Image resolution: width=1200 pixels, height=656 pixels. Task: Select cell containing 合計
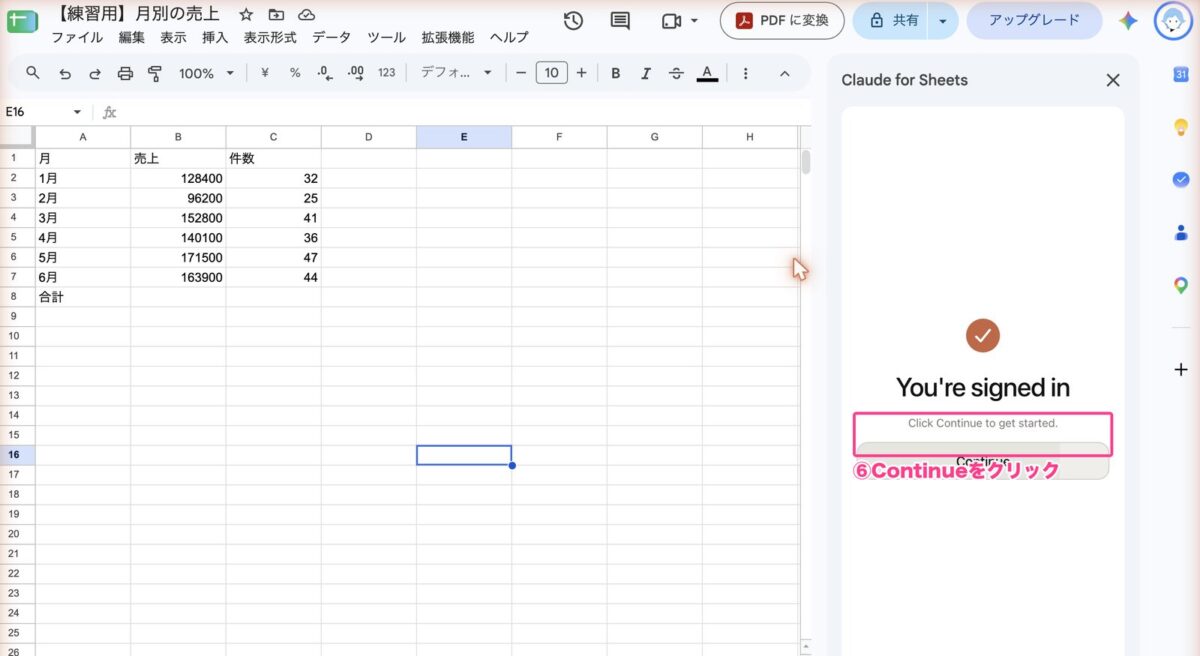click(x=83, y=297)
